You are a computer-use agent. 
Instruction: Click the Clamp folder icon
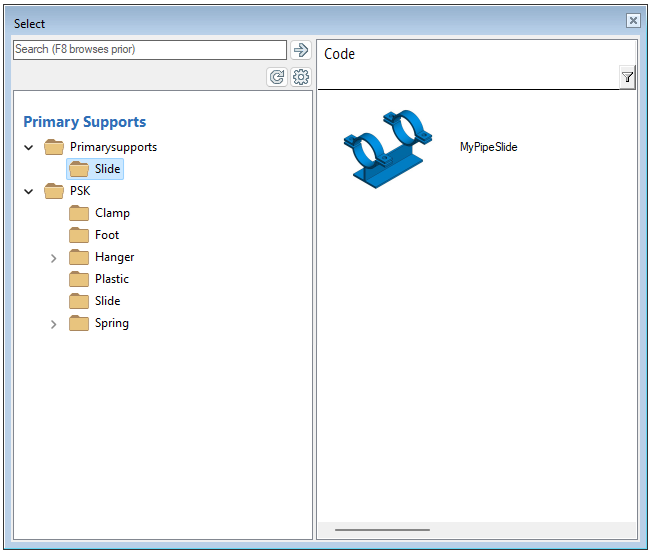79,213
